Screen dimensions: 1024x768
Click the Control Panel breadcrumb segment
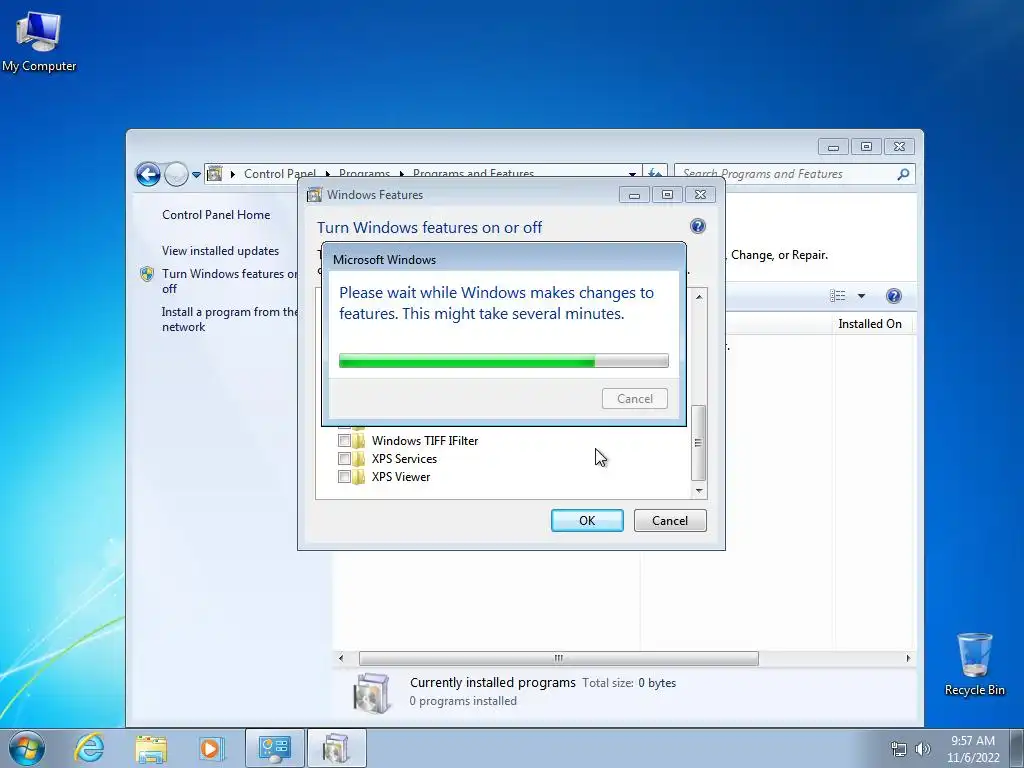click(x=280, y=173)
